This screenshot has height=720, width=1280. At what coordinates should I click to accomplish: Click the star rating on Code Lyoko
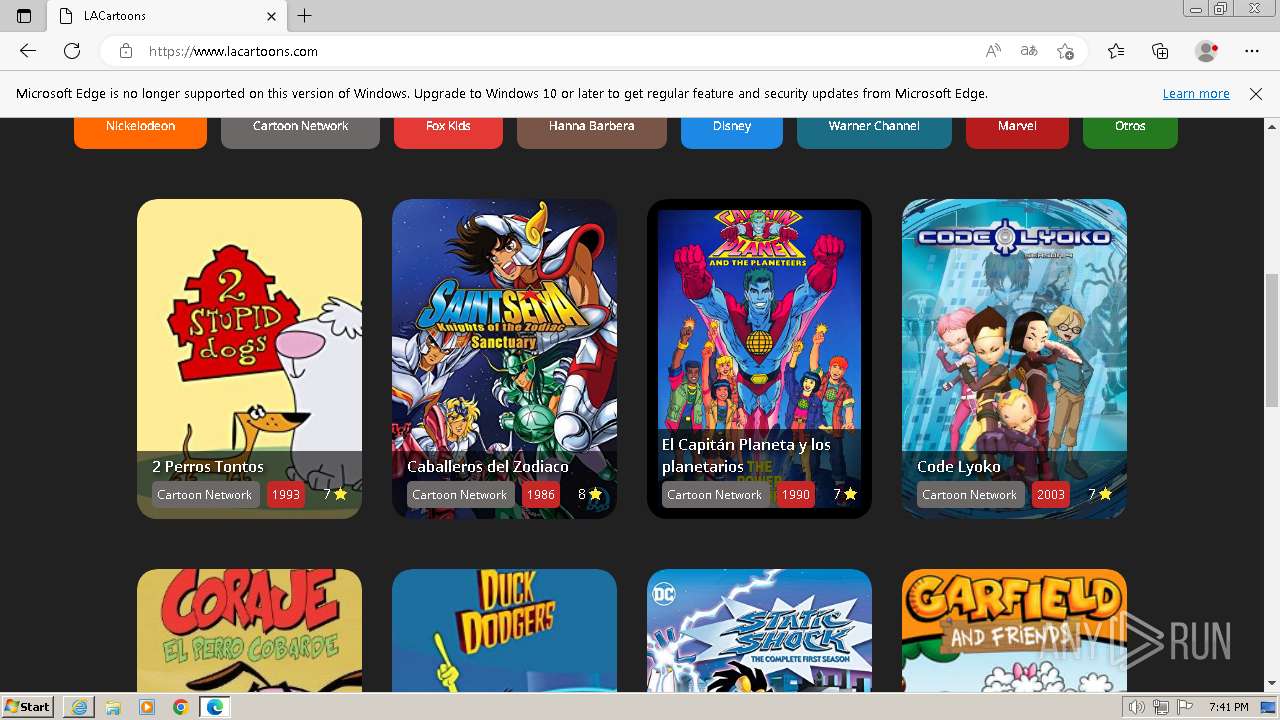1100,494
